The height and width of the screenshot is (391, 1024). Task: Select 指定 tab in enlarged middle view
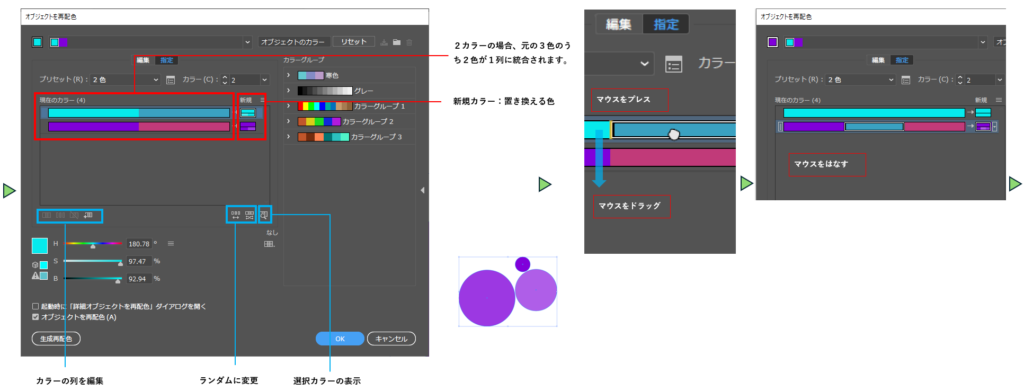coord(666,25)
